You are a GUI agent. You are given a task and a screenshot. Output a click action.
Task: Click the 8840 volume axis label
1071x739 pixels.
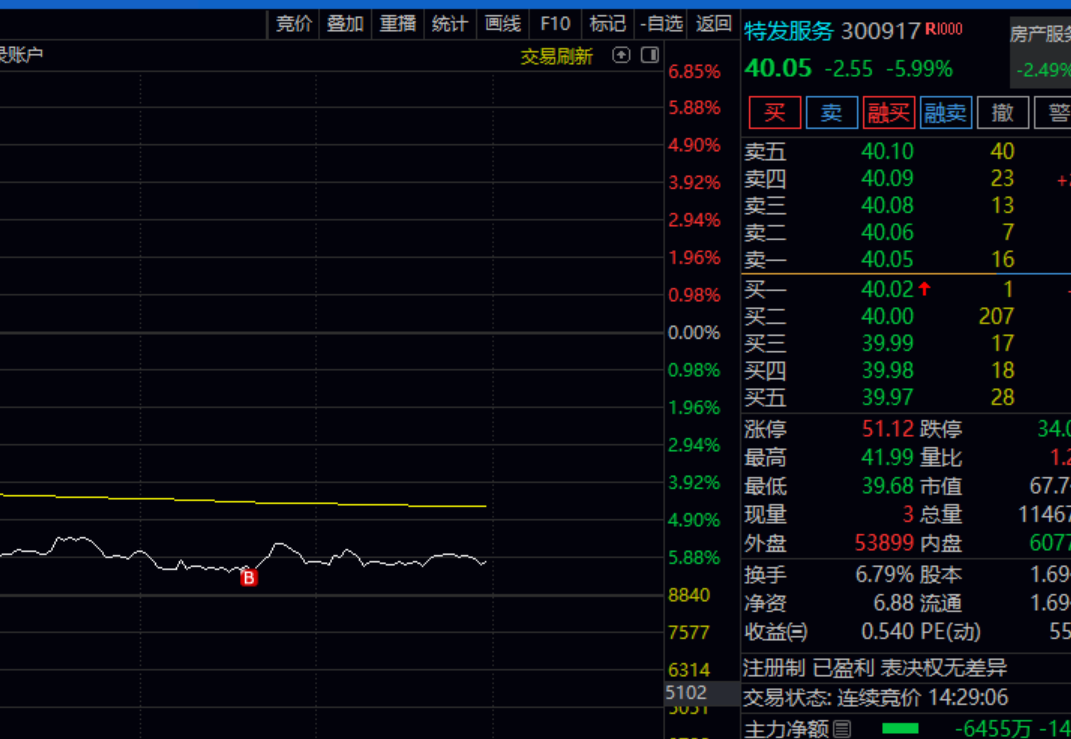[x=688, y=595]
